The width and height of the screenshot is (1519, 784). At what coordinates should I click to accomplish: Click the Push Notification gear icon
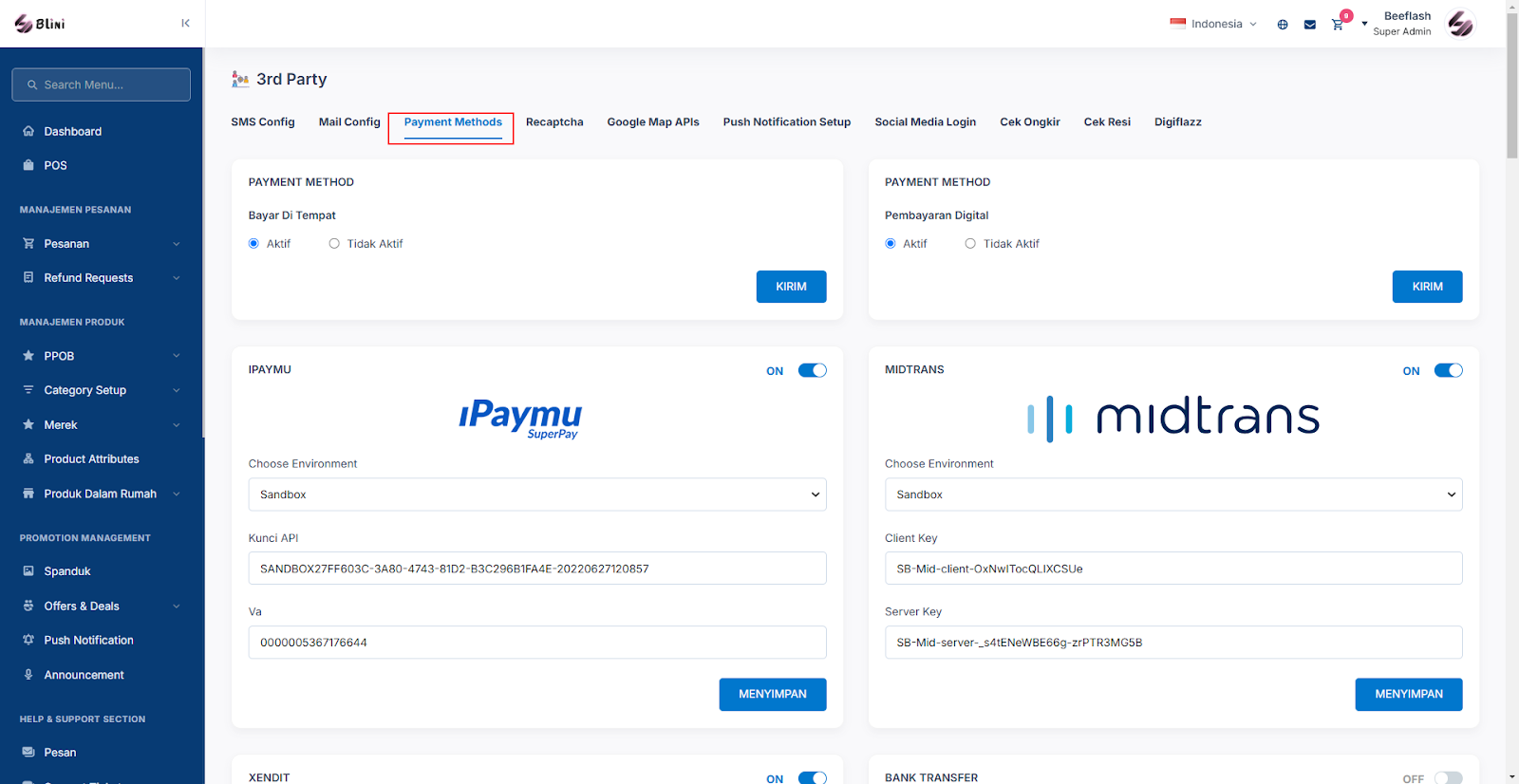click(28, 641)
